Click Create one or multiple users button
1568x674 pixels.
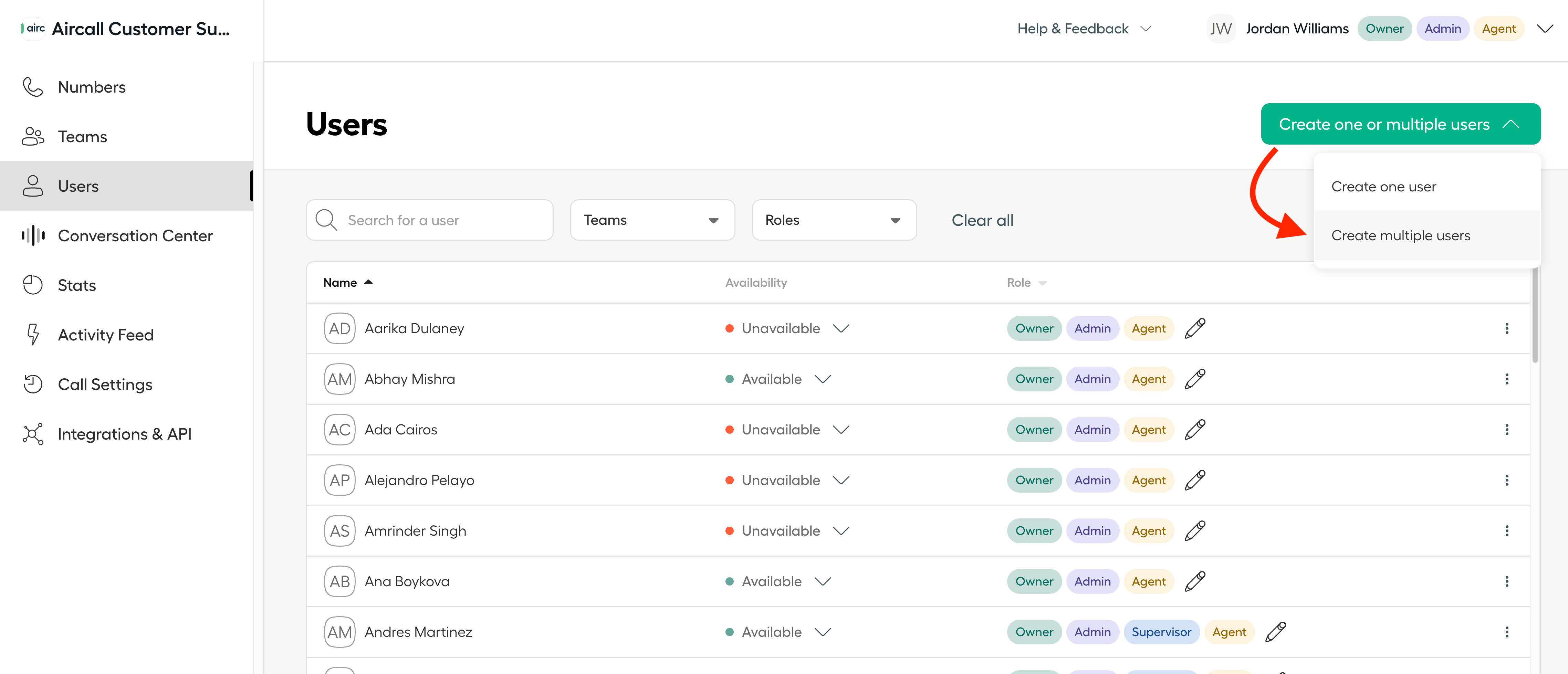coord(1401,124)
